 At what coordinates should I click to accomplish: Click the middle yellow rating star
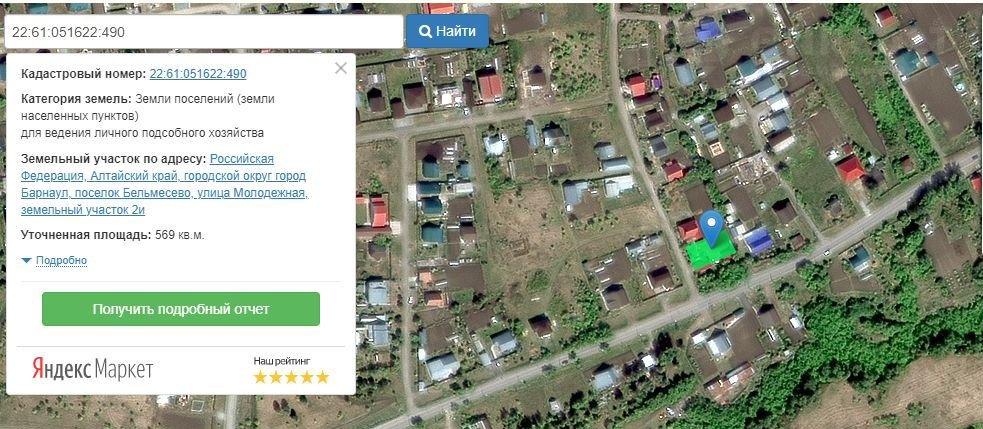click(x=292, y=377)
